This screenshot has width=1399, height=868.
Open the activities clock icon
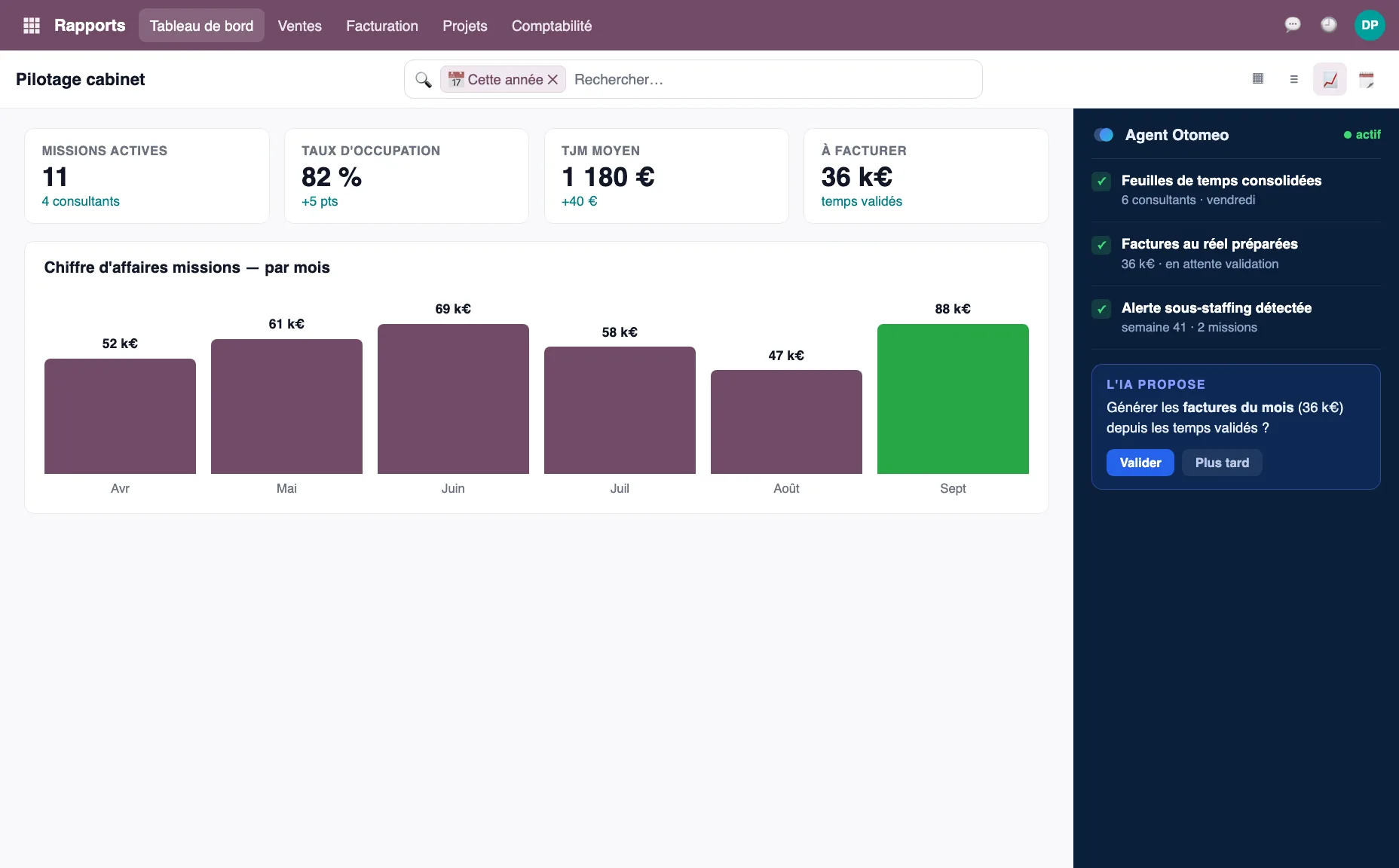tap(1328, 25)
